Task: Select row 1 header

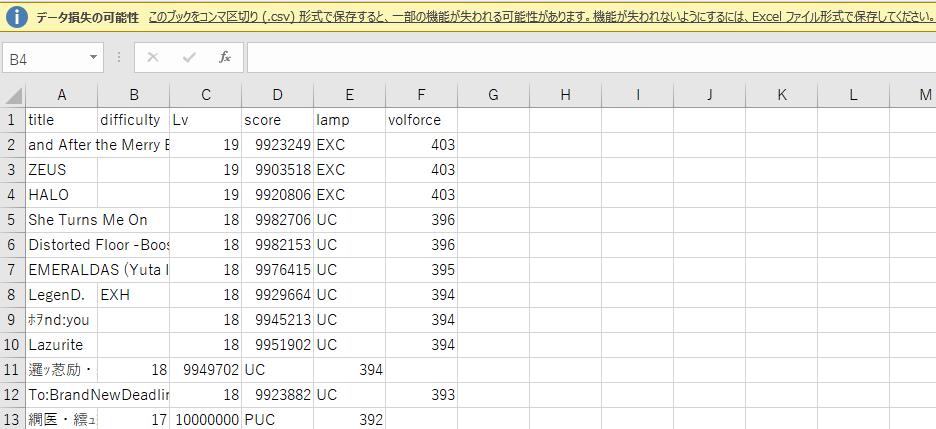Action: click(12, 120)
